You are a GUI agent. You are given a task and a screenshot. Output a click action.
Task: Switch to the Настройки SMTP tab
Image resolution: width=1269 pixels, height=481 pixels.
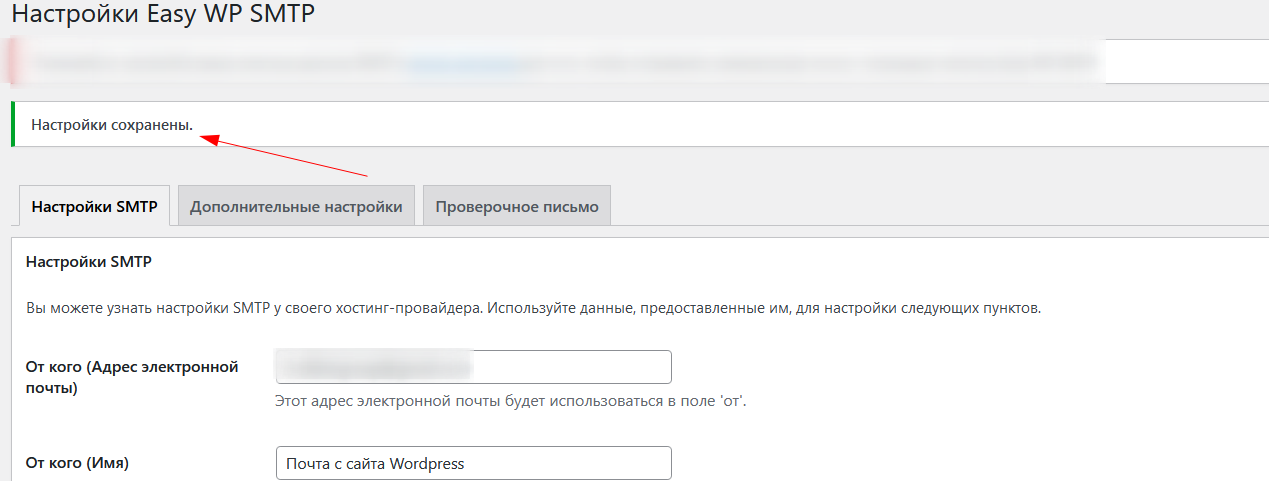tap(94, 207)
